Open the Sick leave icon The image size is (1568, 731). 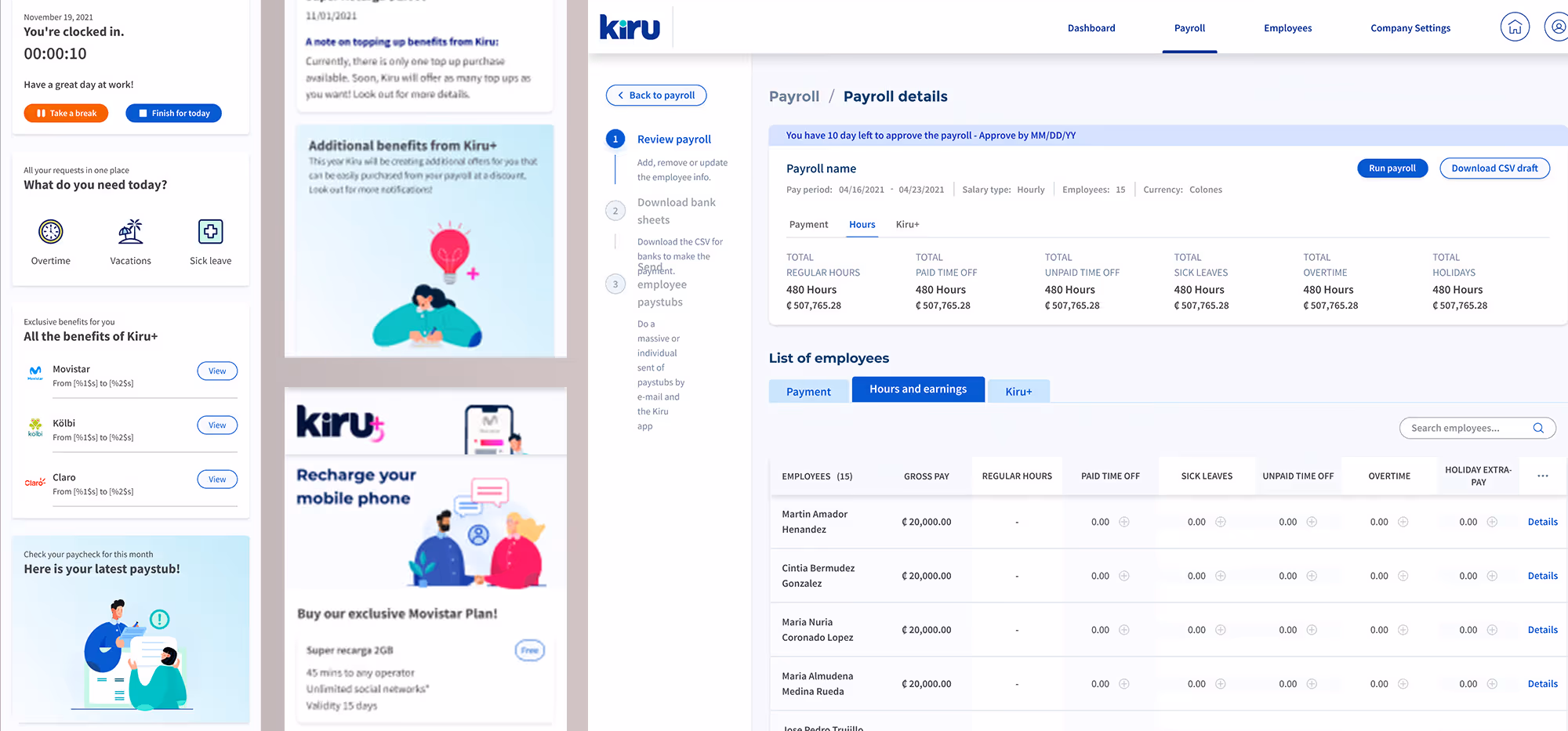(x=210, y=232)
